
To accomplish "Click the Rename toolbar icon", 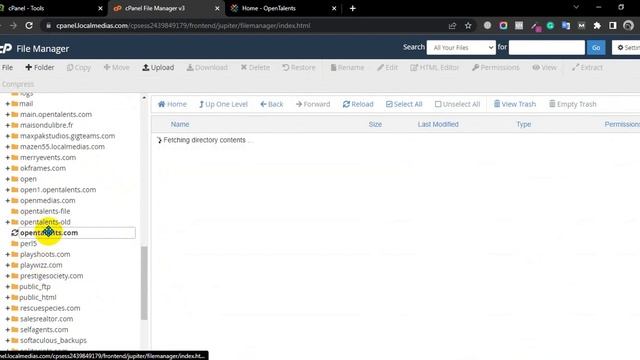I will pyautogui.click(x=347, y=67).
